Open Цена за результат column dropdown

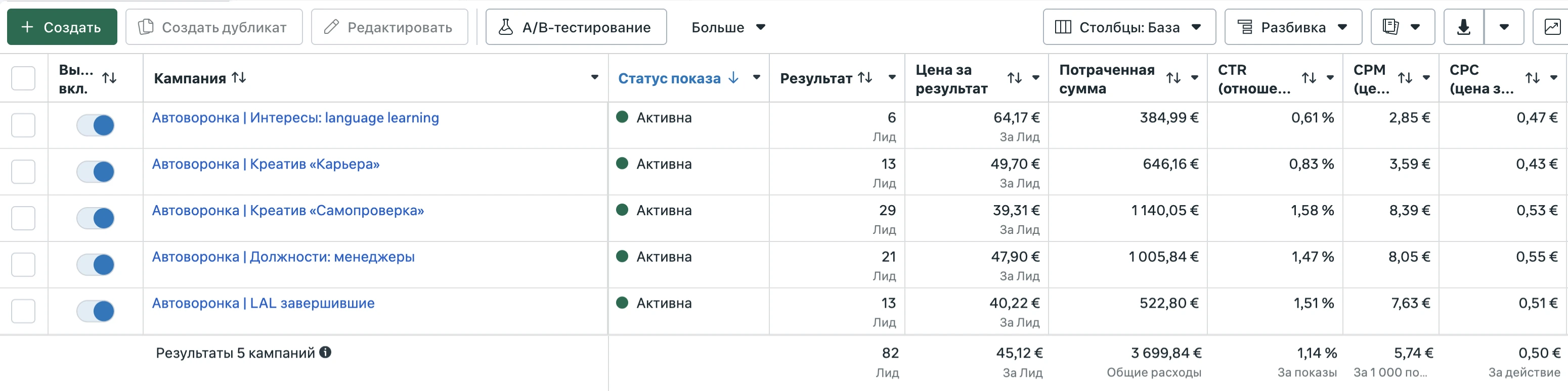tap(1035, 78)
